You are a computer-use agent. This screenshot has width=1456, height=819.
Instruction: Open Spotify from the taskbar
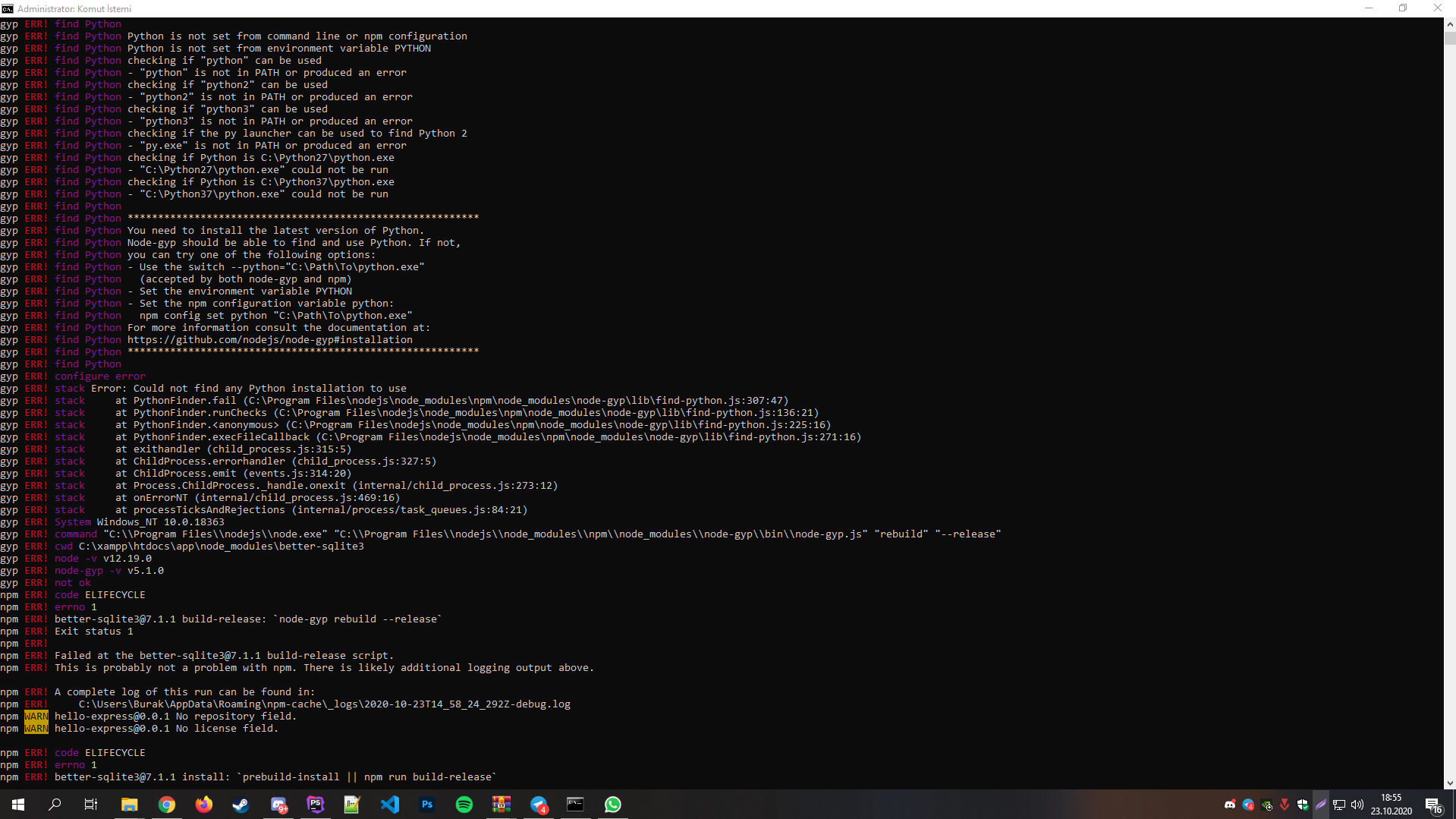pyautogui.click(x=464, y=805)
